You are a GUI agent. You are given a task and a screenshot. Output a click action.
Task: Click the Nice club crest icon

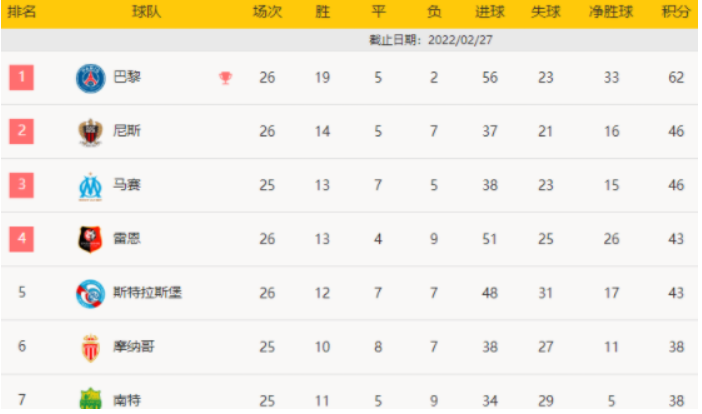point(90,132)
